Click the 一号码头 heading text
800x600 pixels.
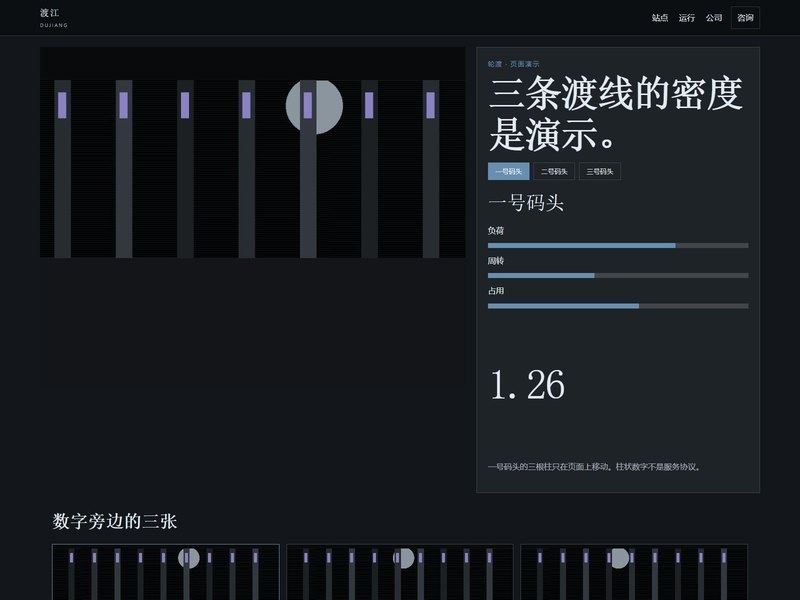click(526, 203)
